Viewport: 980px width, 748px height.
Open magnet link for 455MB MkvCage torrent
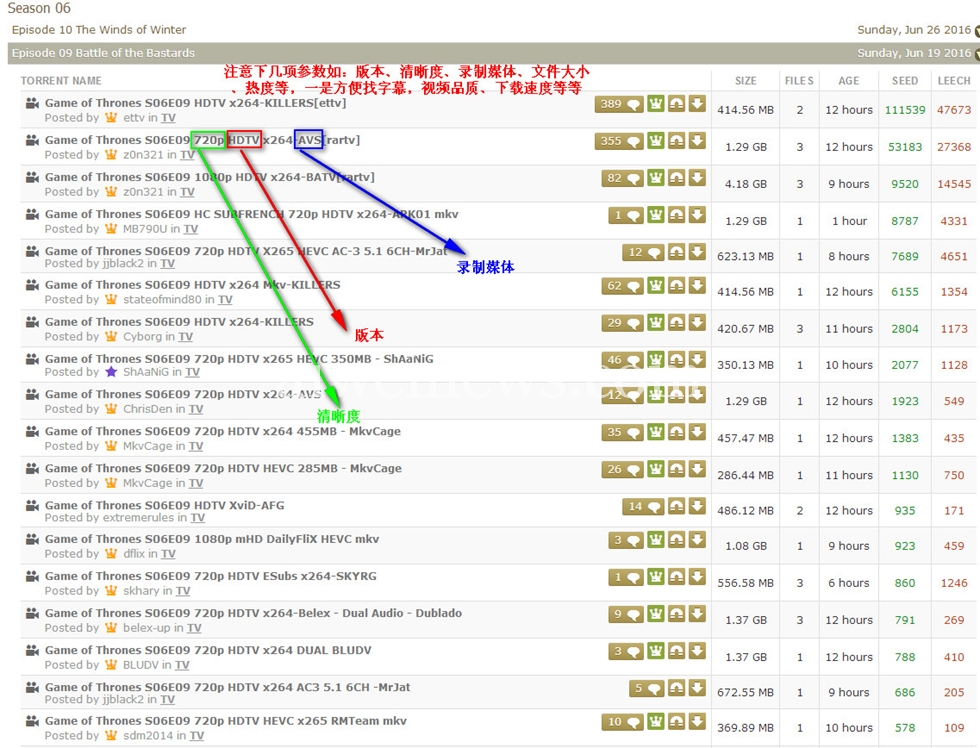pos(676,432)
